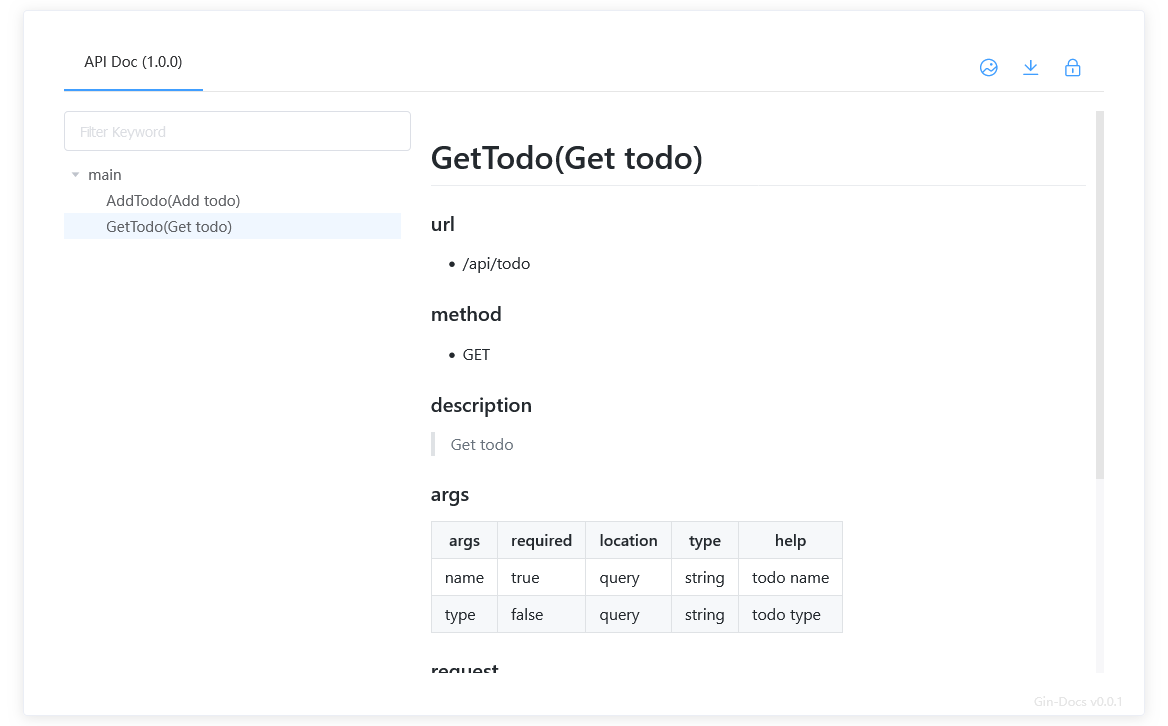The width and height of the screenshot is (1168, 726).
Task: Click the vertical scrollbar of doc panel
Action: point(1099,295)
